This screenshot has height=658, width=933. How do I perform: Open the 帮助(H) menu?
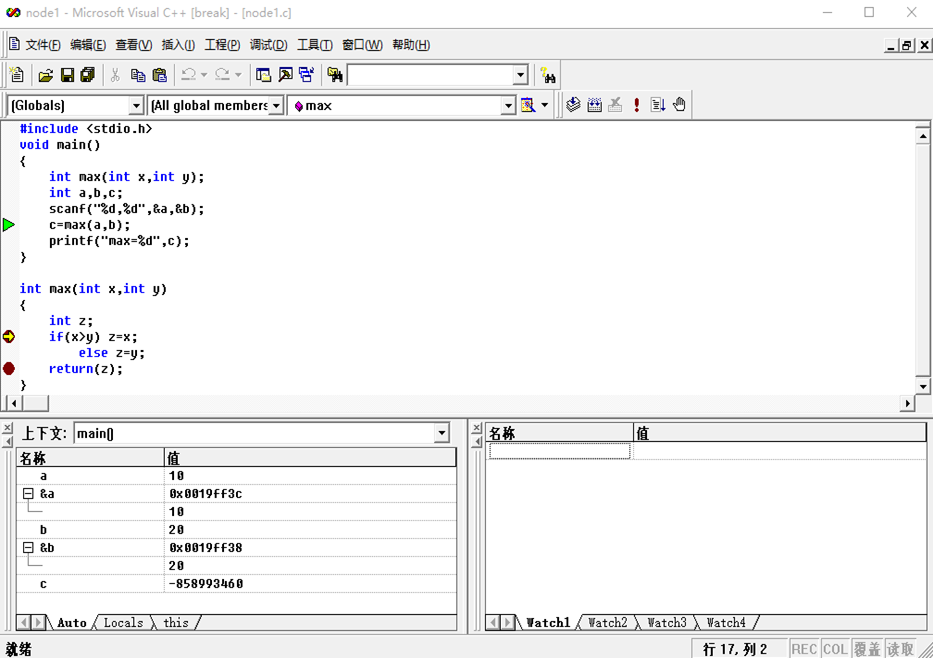tap(411, 45)
